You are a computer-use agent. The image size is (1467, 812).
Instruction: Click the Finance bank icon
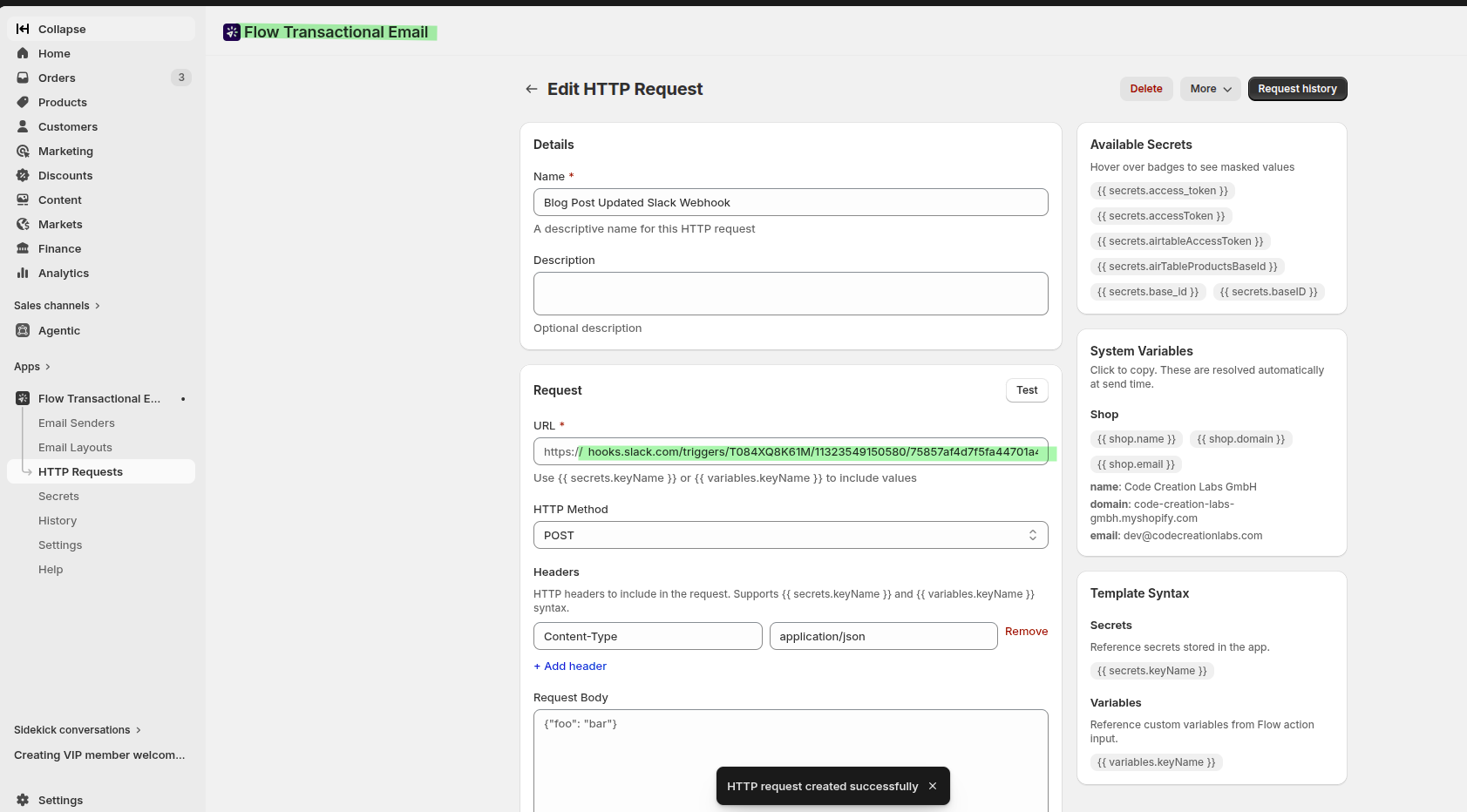pyautogui.click(x=23, y=248)
